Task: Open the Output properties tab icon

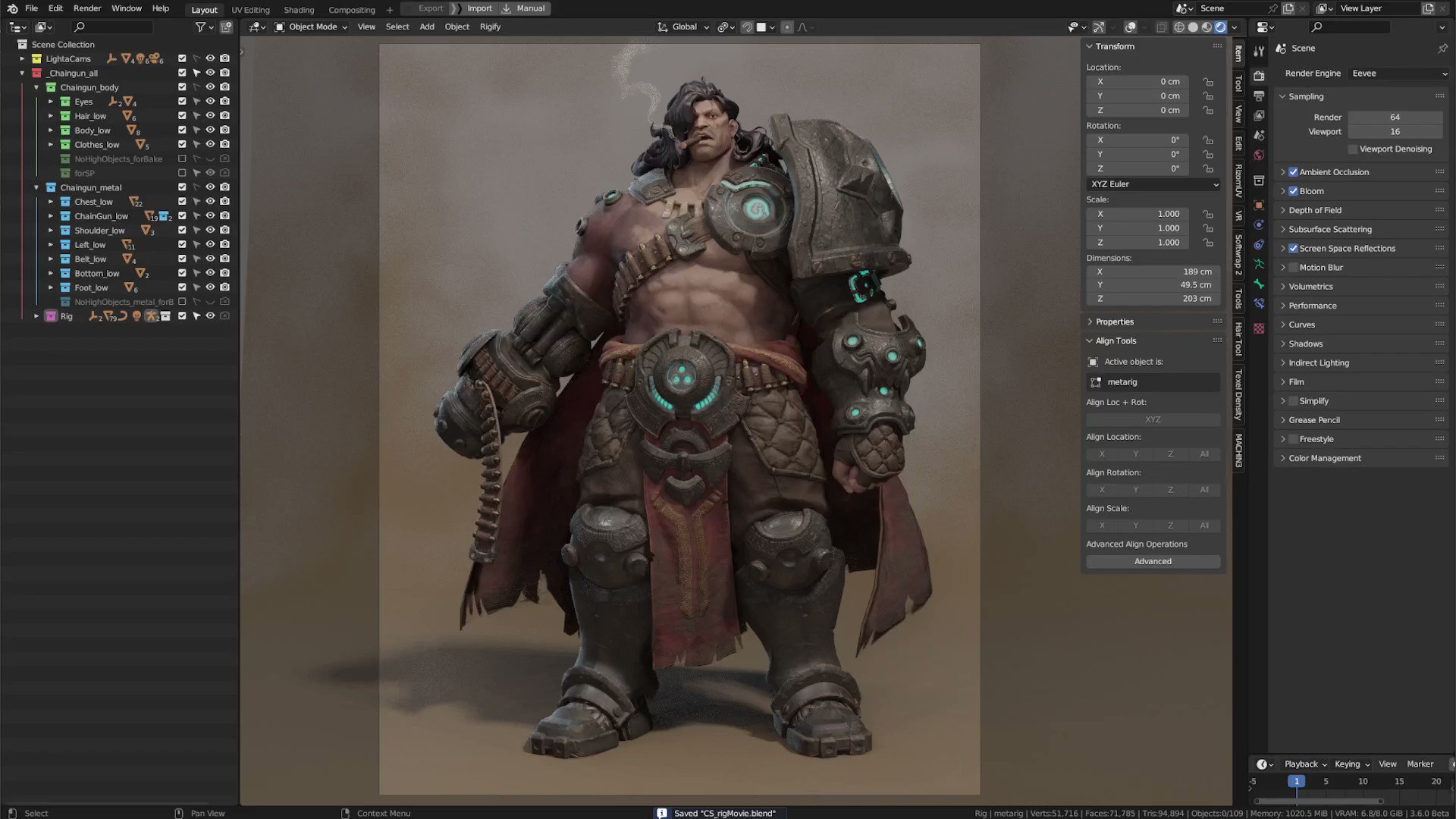Action: coord(1259,96)
